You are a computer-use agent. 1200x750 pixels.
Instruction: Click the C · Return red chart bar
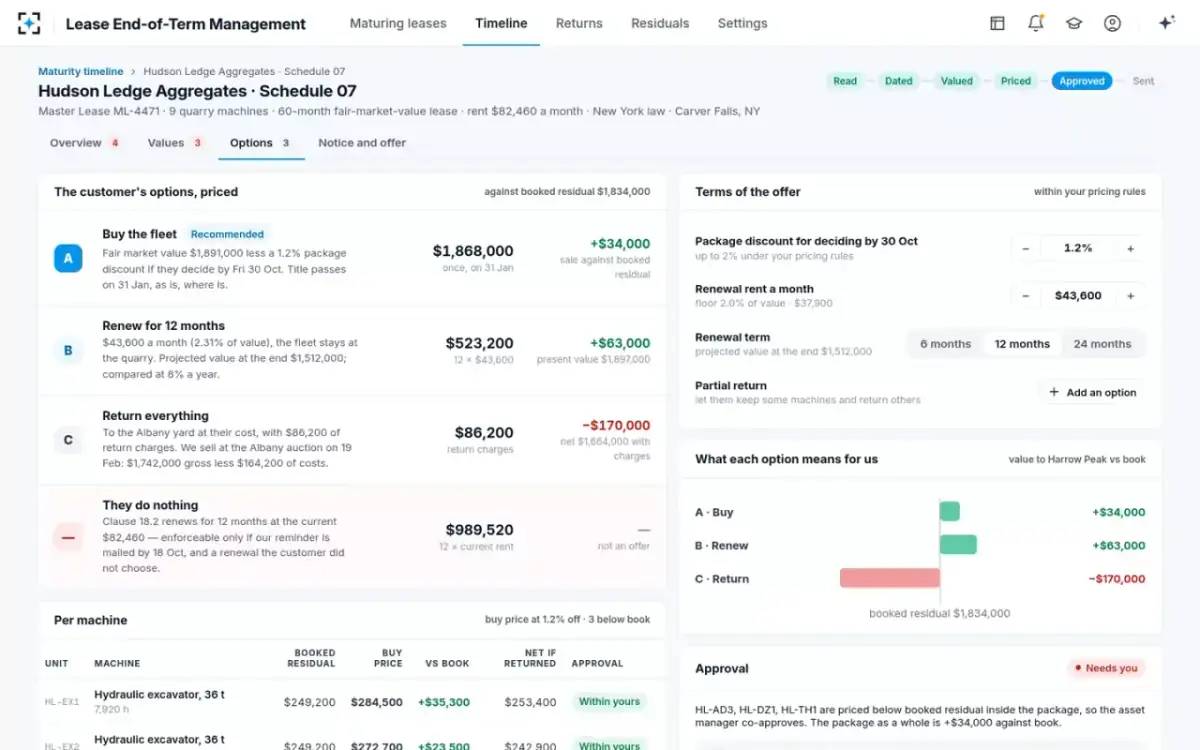pos(890,578)
